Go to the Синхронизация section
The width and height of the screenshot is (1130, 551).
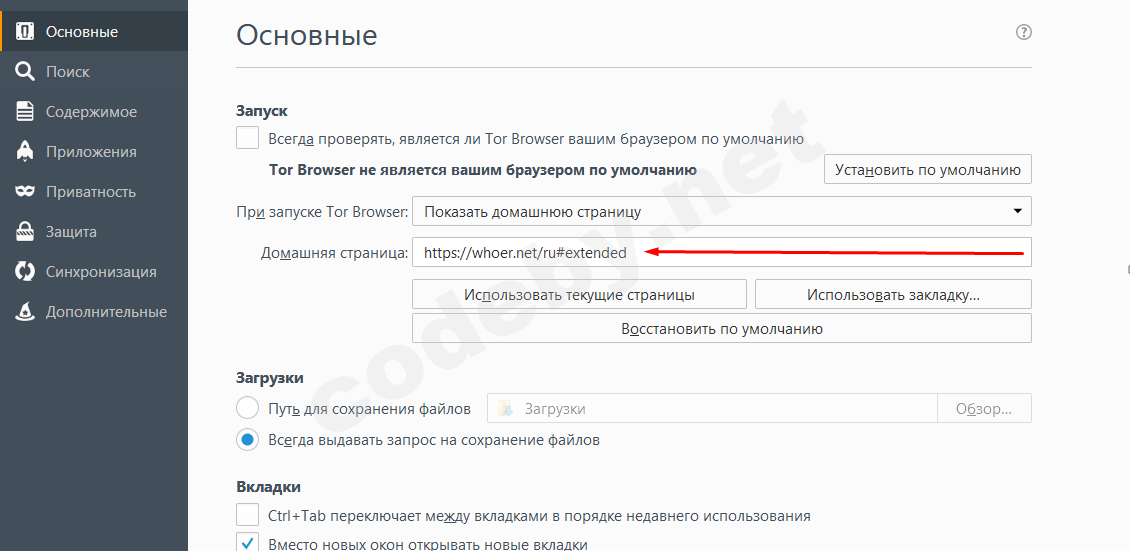[x=94, y=272]
